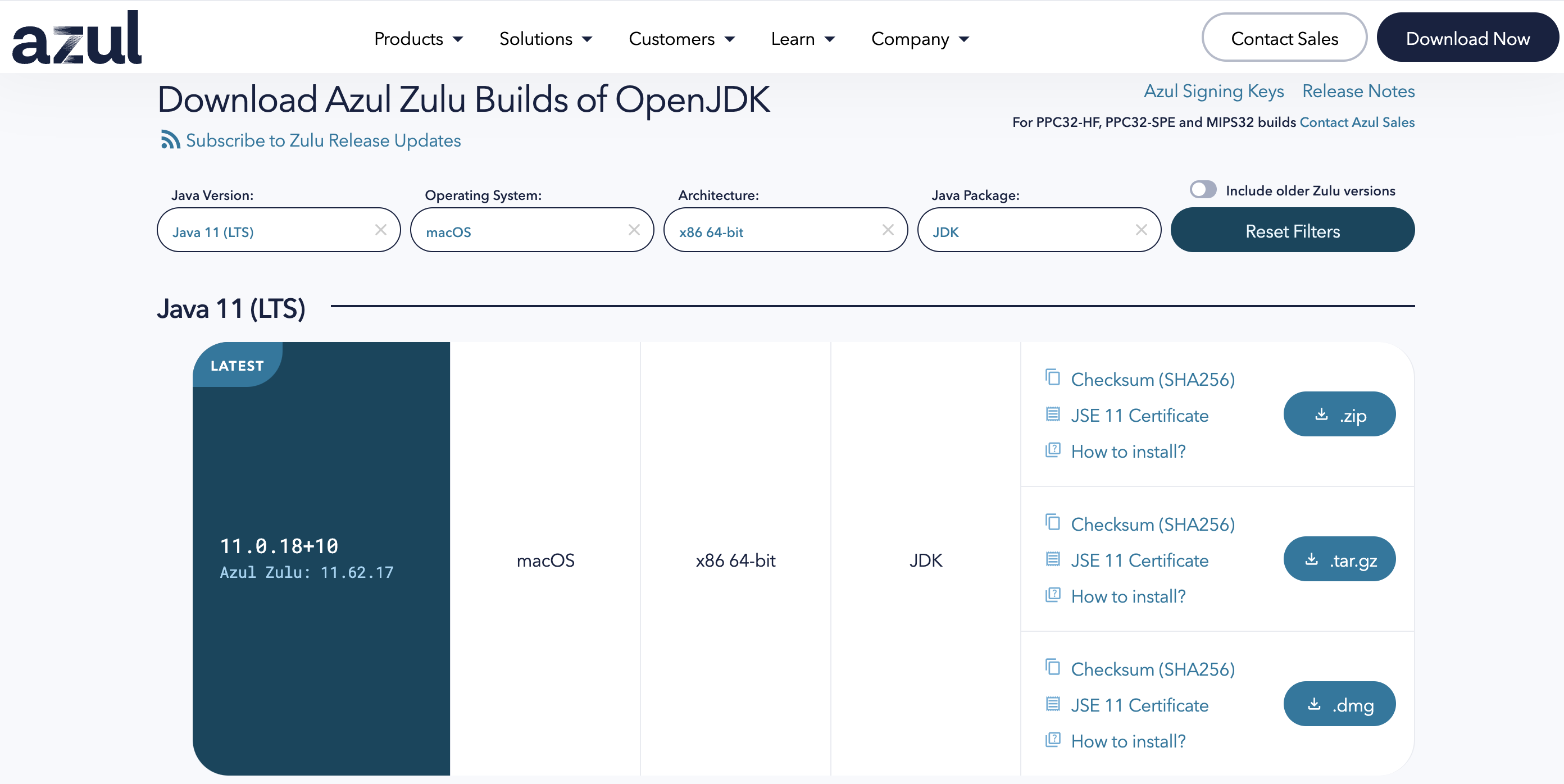
Task: Open the Customers menu
Action: [681, 39]
